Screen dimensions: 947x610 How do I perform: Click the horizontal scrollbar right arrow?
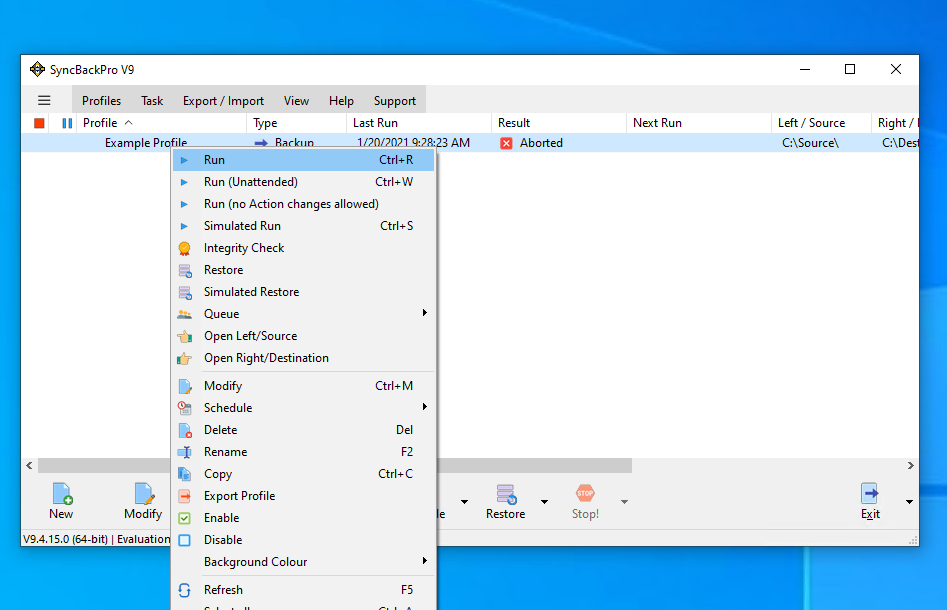[911, 466]
